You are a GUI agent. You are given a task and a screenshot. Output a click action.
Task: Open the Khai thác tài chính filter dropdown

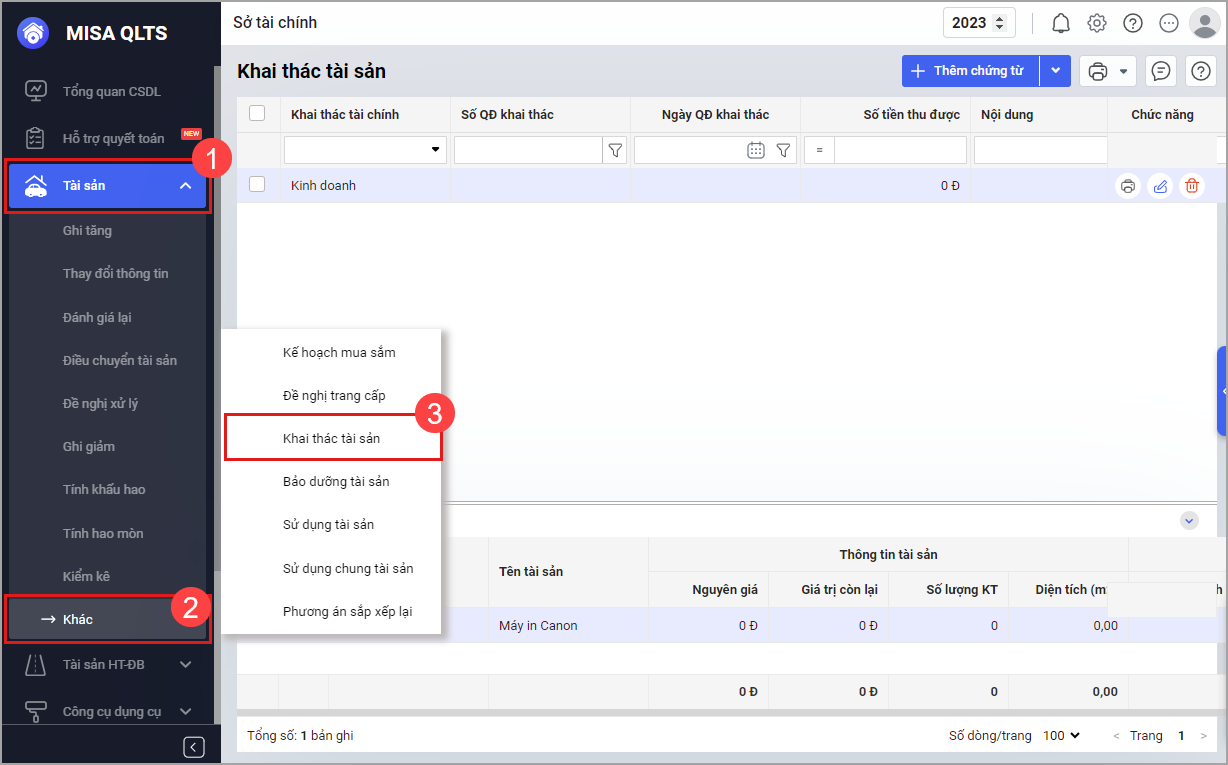coord(435,150)
